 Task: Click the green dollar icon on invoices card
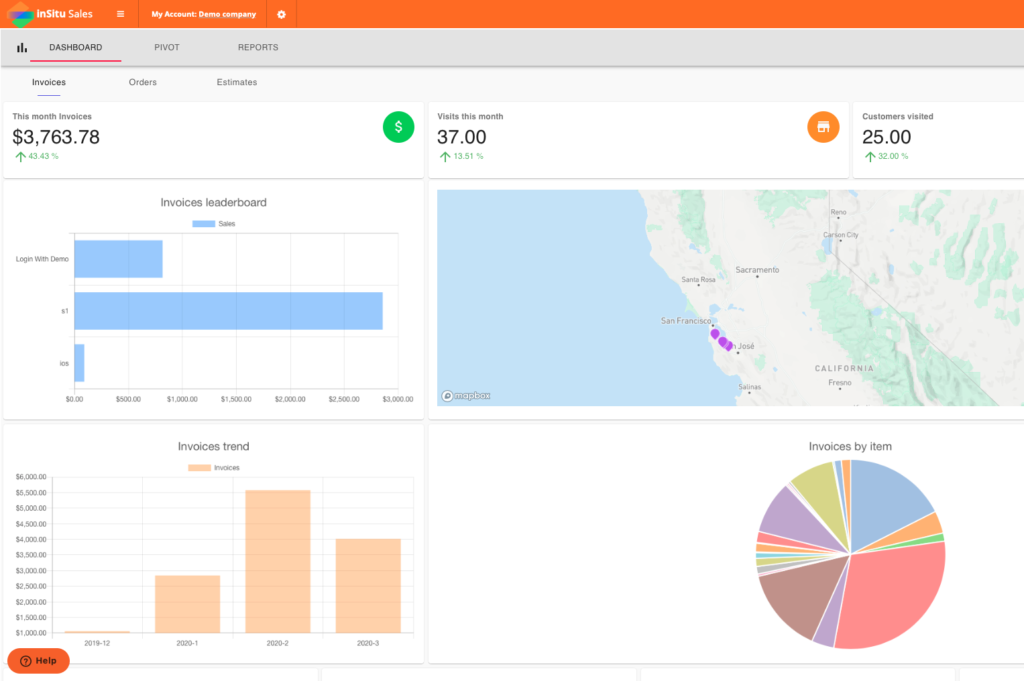397,127
